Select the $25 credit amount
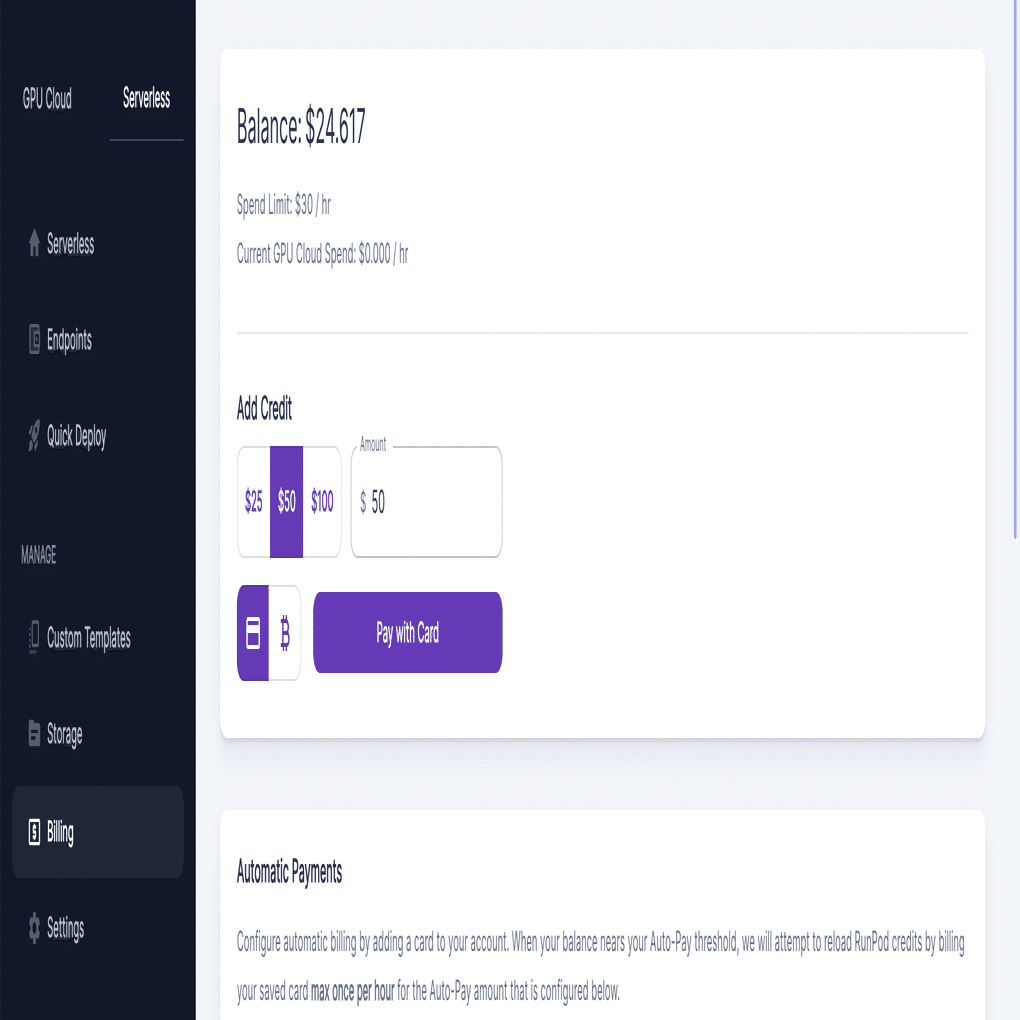The height and width of the screenshot is (1020, 1020). tap(254, 502)
